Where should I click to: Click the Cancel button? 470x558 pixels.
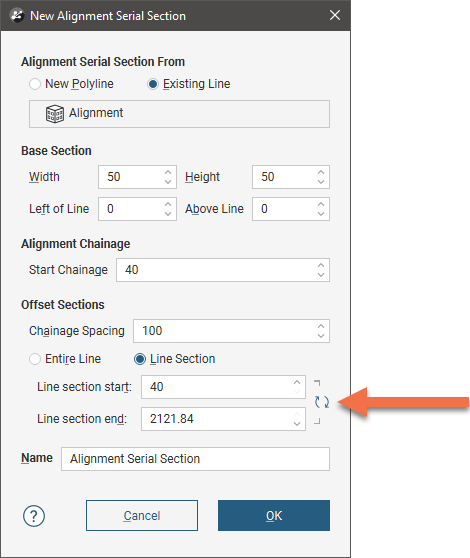[x=142, y=516]
